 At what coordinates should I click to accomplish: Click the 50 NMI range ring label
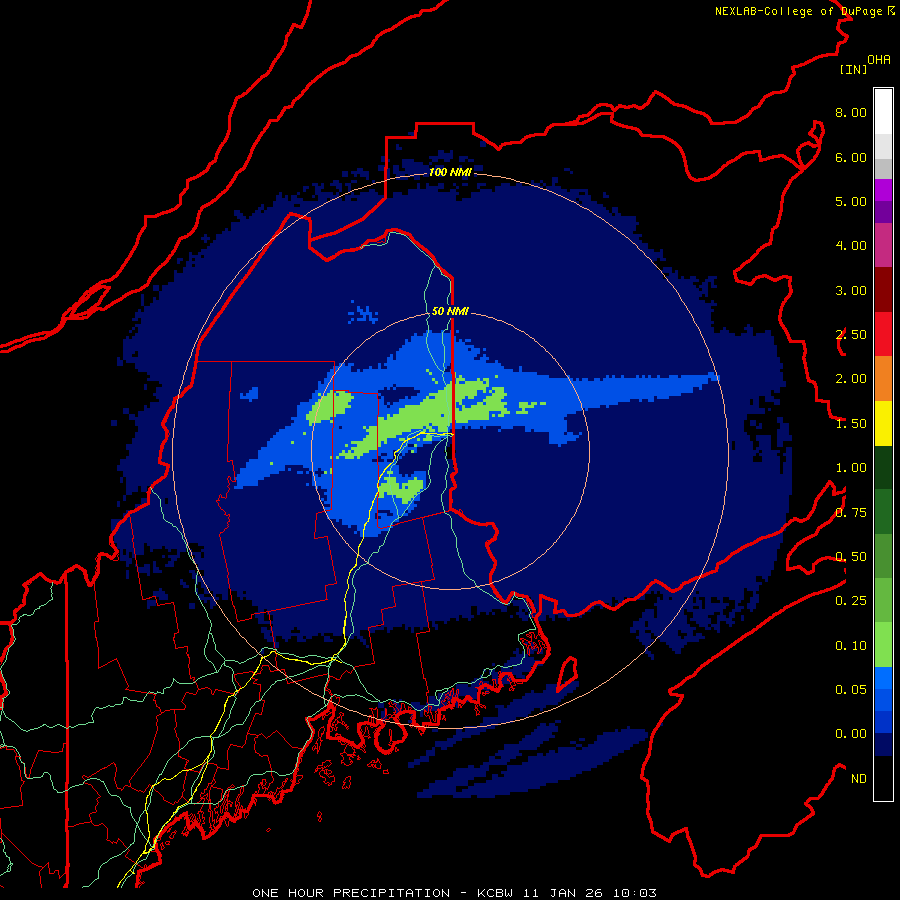click(x=450, y=311)
